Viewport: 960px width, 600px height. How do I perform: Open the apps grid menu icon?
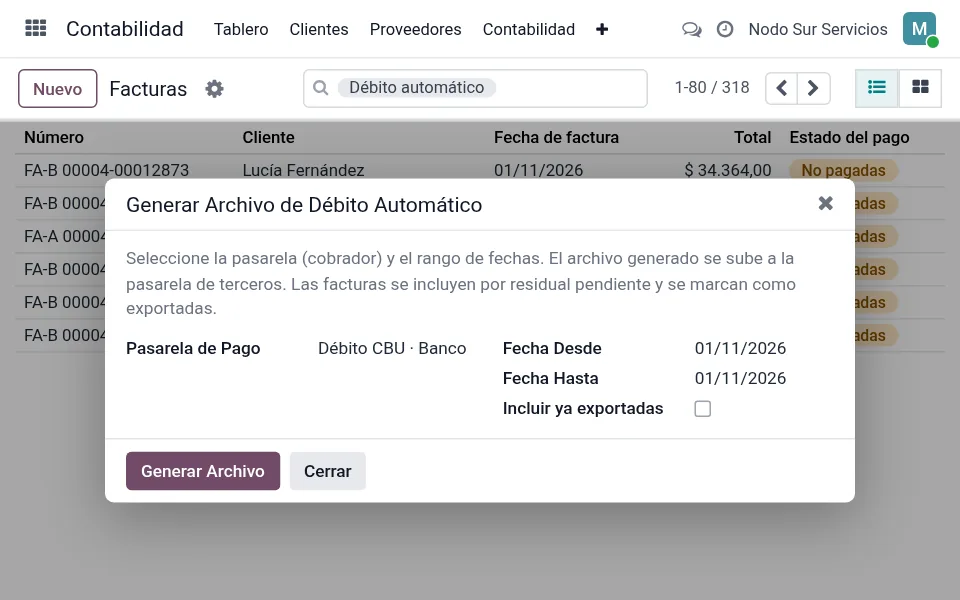(36, 29)
